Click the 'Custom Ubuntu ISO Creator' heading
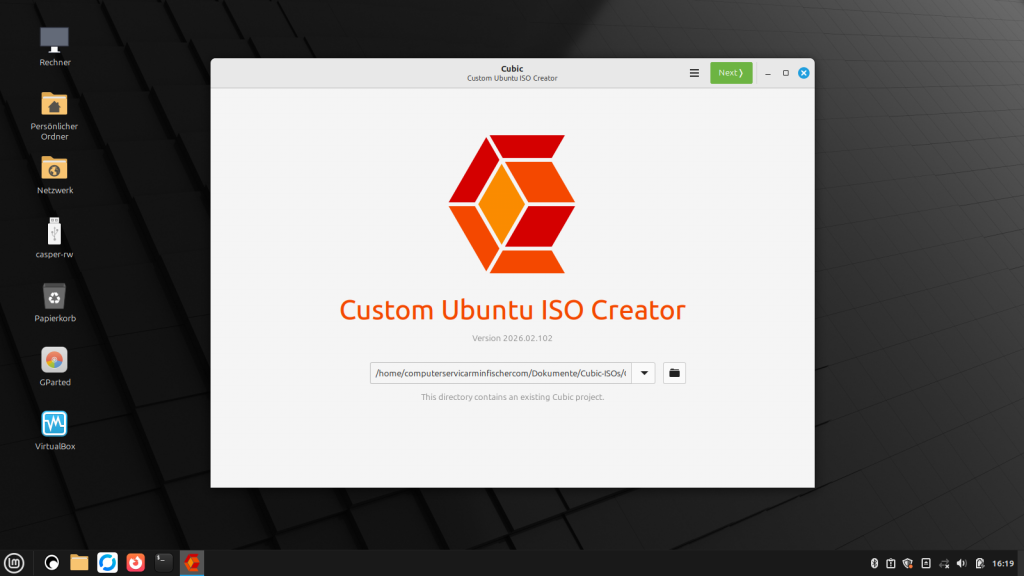Image resolution: width=1024 pixels, height=576 pixels. (x=512, y=310)
